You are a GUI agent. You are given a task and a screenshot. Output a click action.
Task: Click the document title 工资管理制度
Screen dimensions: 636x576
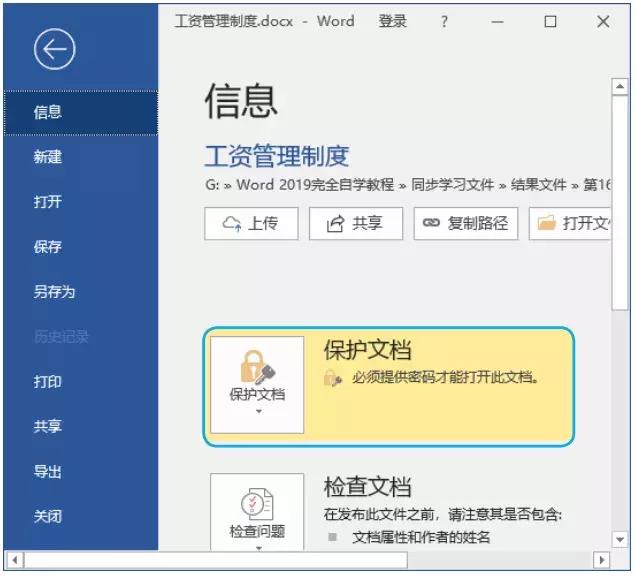tap(277, 156)
